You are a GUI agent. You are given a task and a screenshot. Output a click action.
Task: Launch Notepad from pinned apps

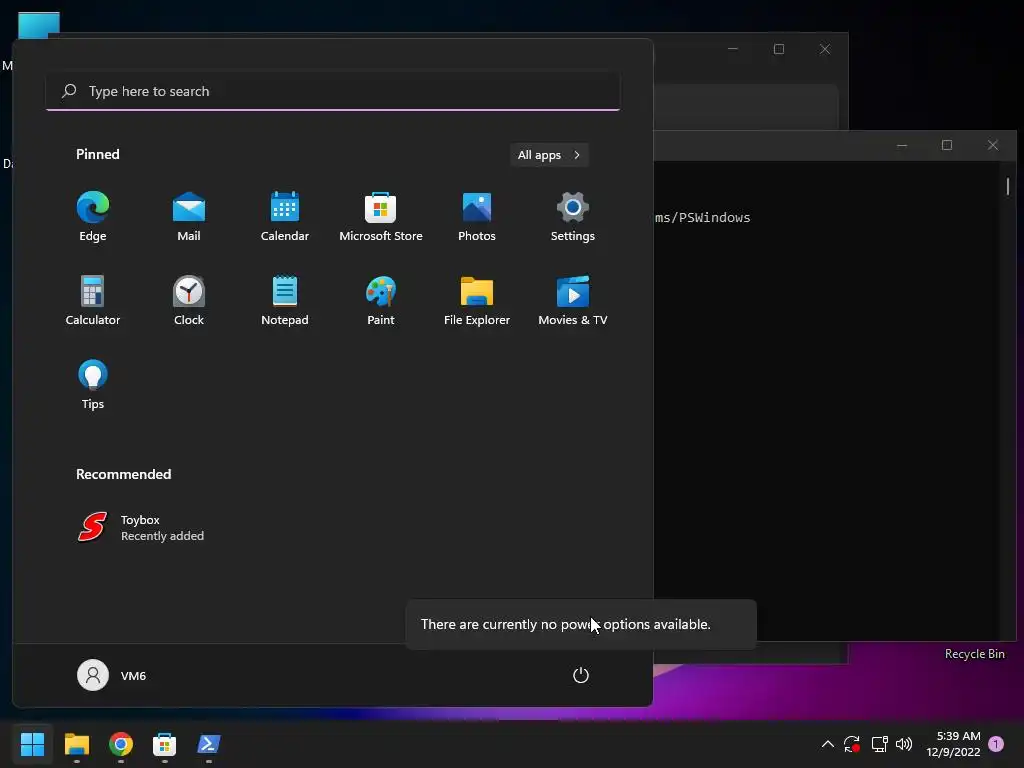tap(285, 300)
